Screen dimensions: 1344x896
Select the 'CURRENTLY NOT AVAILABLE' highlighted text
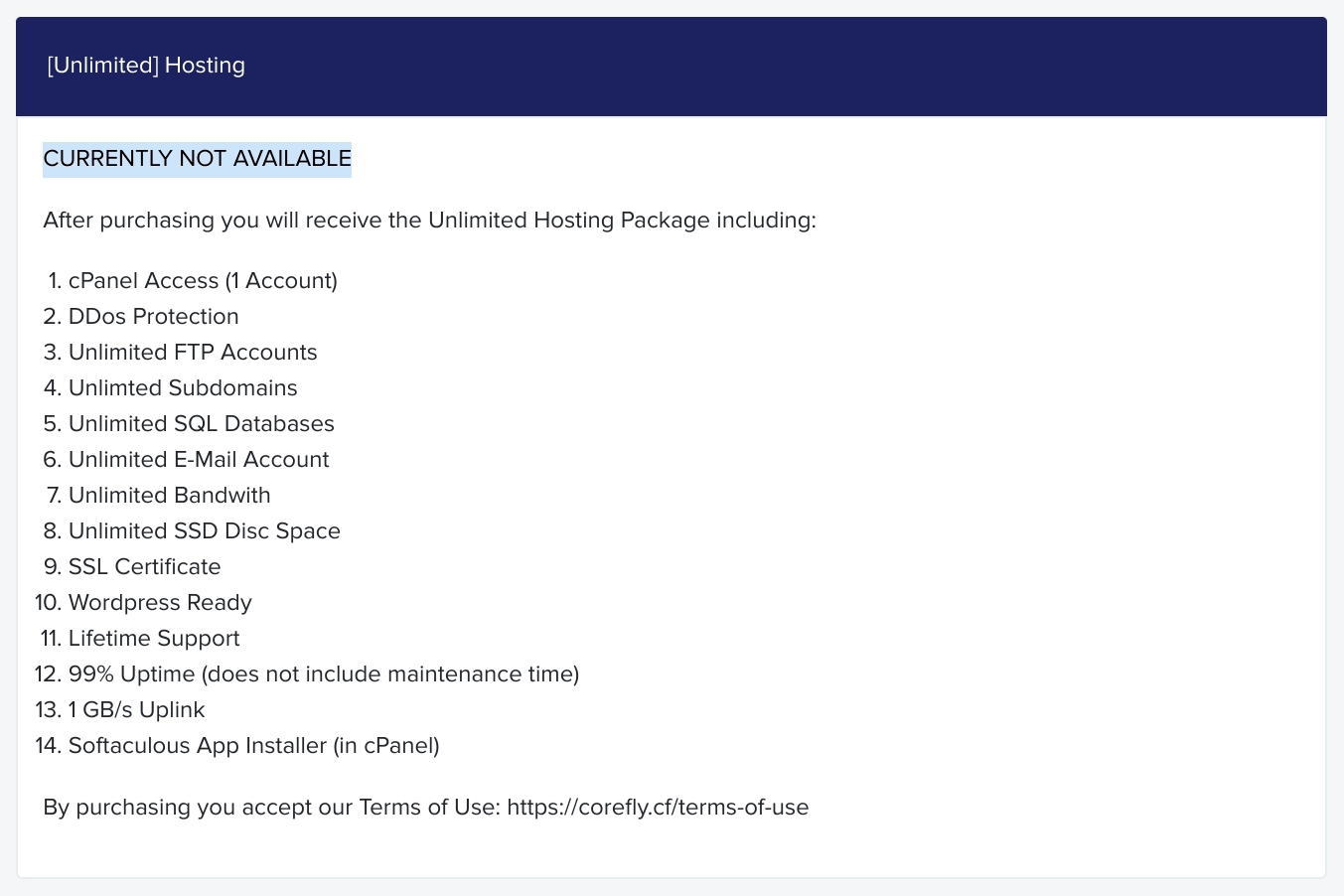197,159
